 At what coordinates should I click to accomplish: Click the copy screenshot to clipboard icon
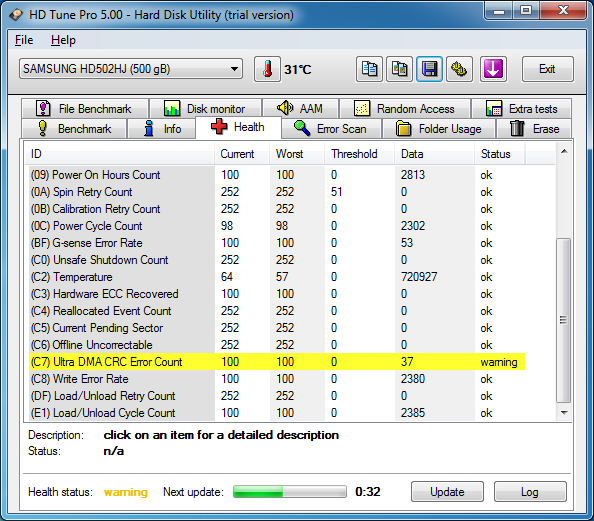point(399,69)
